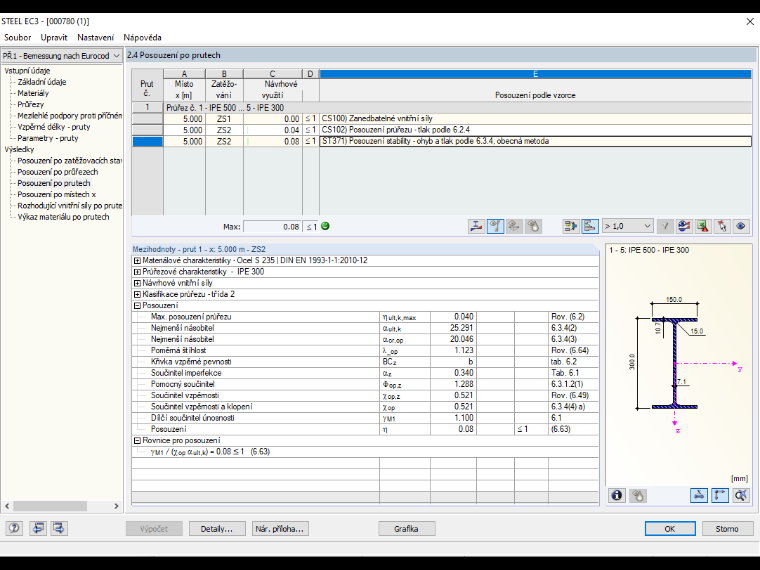Select Vzpěrné délky - pruty tree item
The width and height of the screenshot is (760, 570).
54,127
